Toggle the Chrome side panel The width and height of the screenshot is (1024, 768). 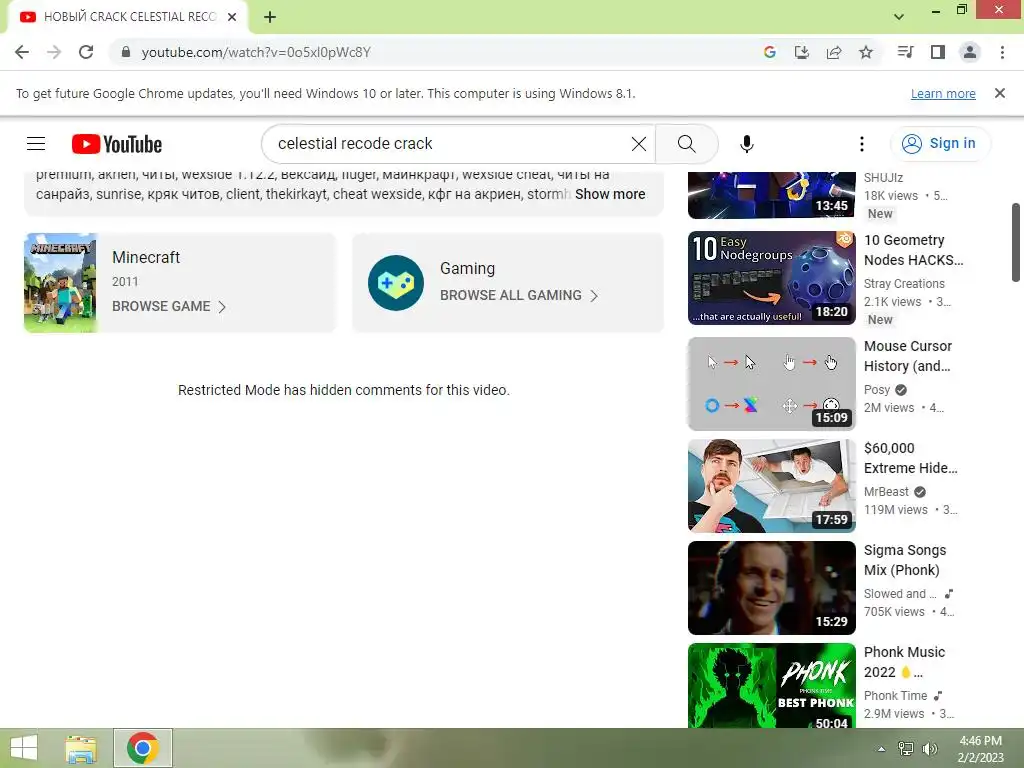pos(938,52)
